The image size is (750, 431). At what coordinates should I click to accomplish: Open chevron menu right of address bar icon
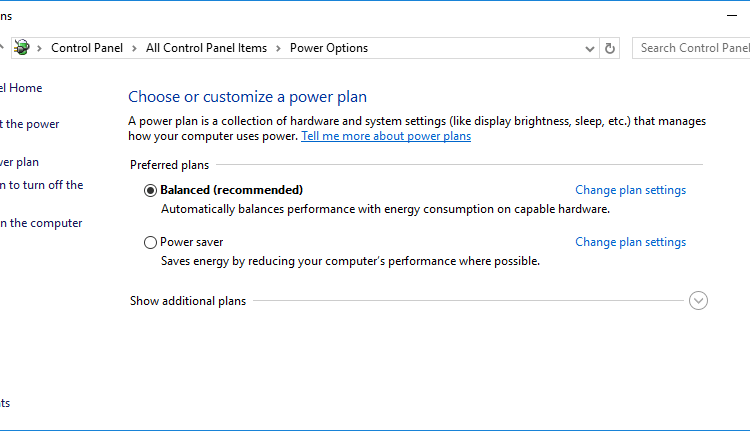tap(41, 48)
